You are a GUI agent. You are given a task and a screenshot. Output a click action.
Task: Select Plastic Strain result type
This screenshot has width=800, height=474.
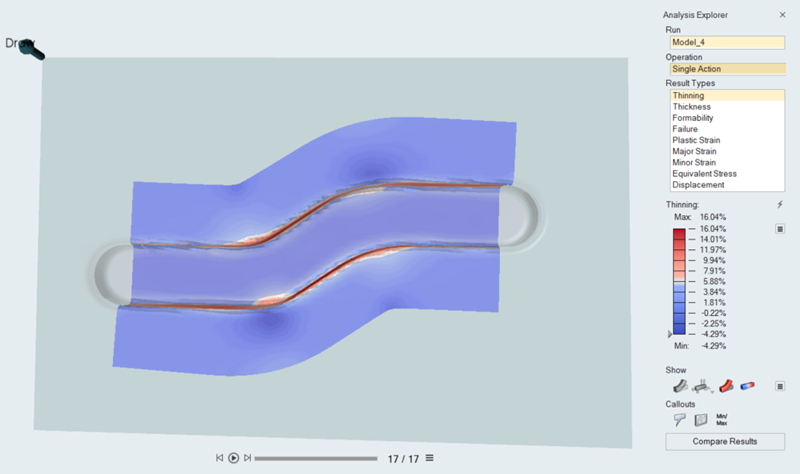[x=697, y=140]
